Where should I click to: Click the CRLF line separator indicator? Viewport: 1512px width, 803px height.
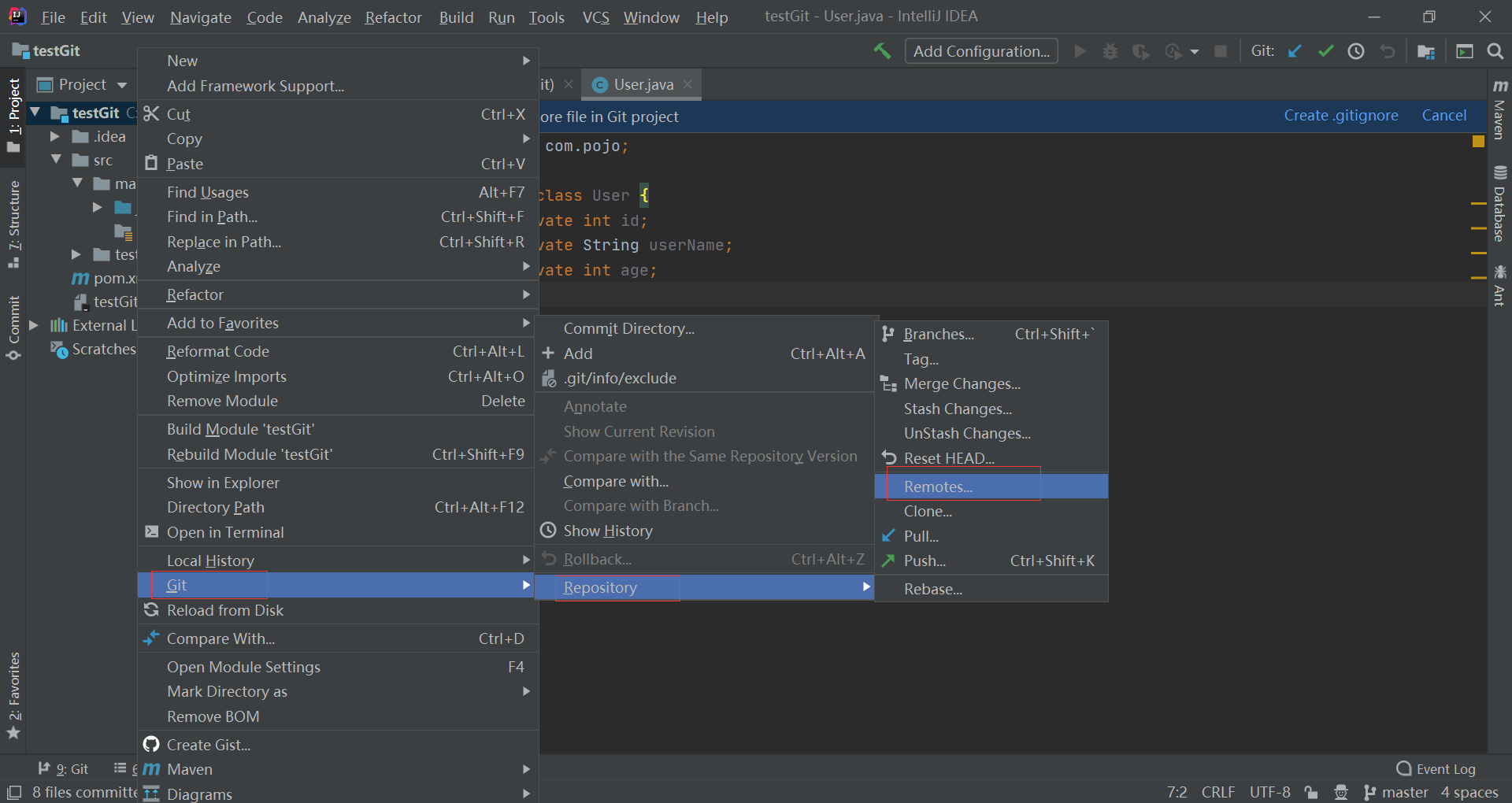pos(1218,792)
